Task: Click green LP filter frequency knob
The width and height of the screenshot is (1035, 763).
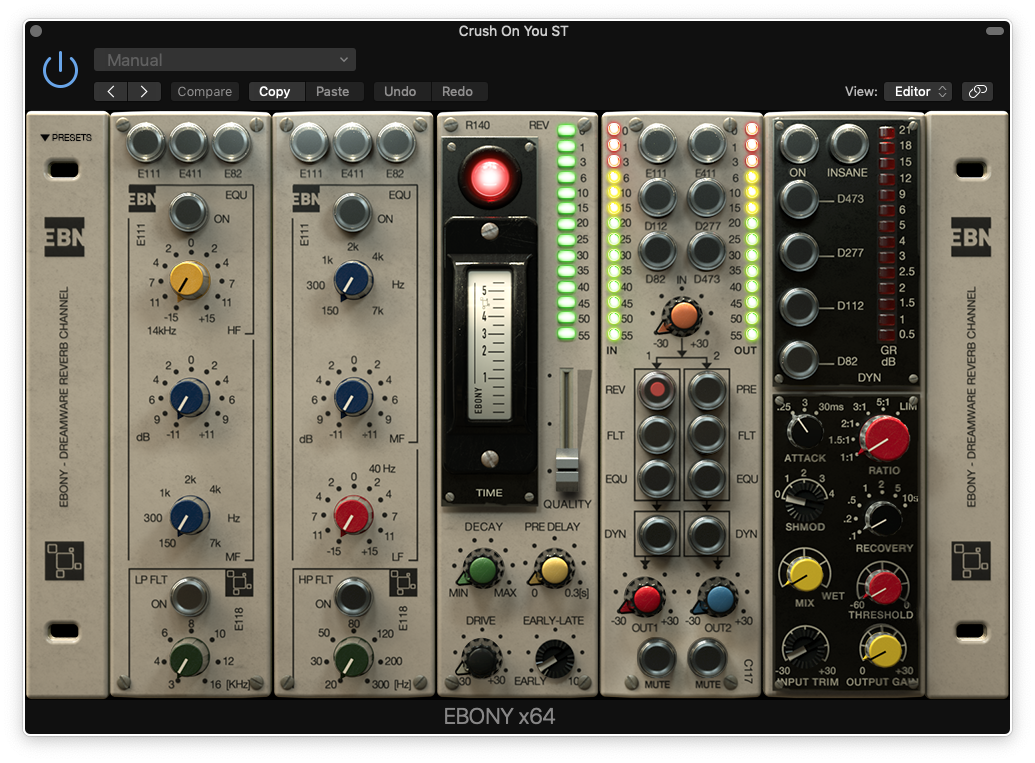Action: [x=189, y=658]
